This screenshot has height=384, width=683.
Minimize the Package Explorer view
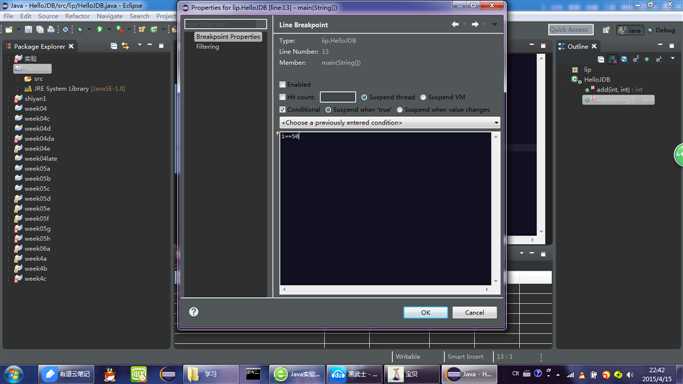(150, 45)
